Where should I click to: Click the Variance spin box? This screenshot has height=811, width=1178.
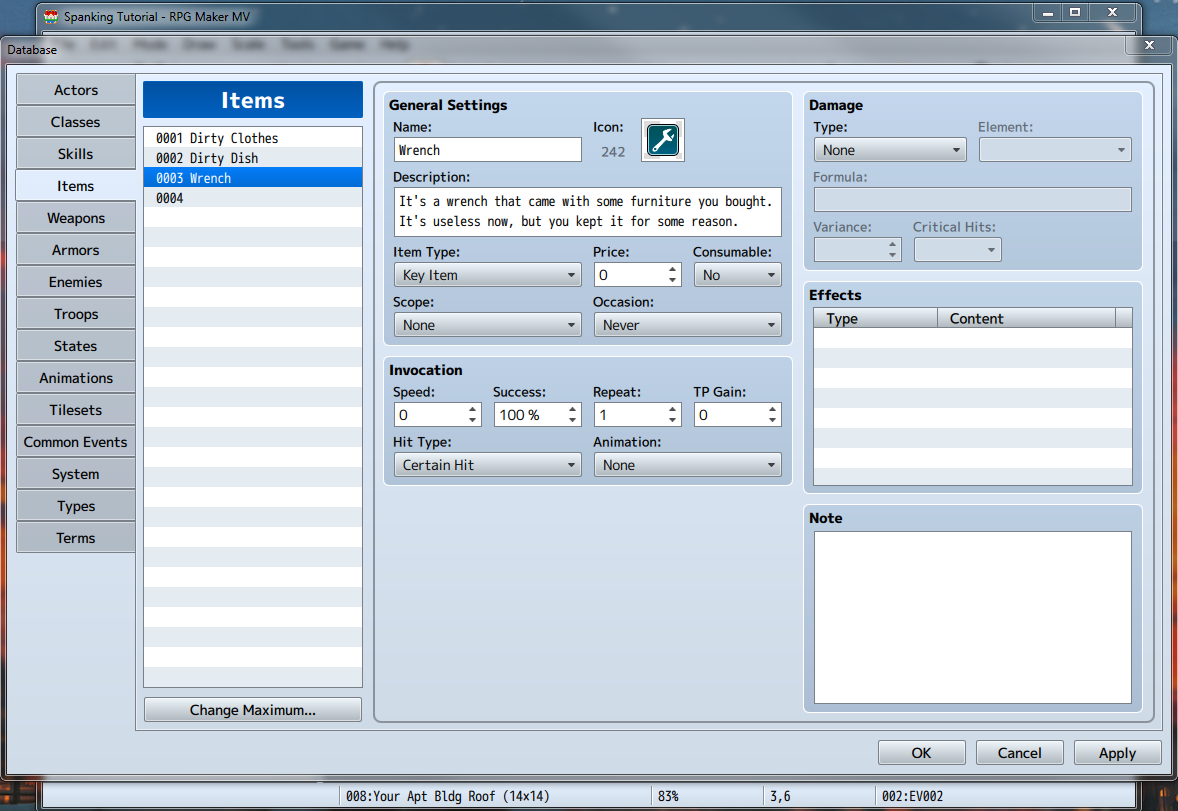[857, 250]
